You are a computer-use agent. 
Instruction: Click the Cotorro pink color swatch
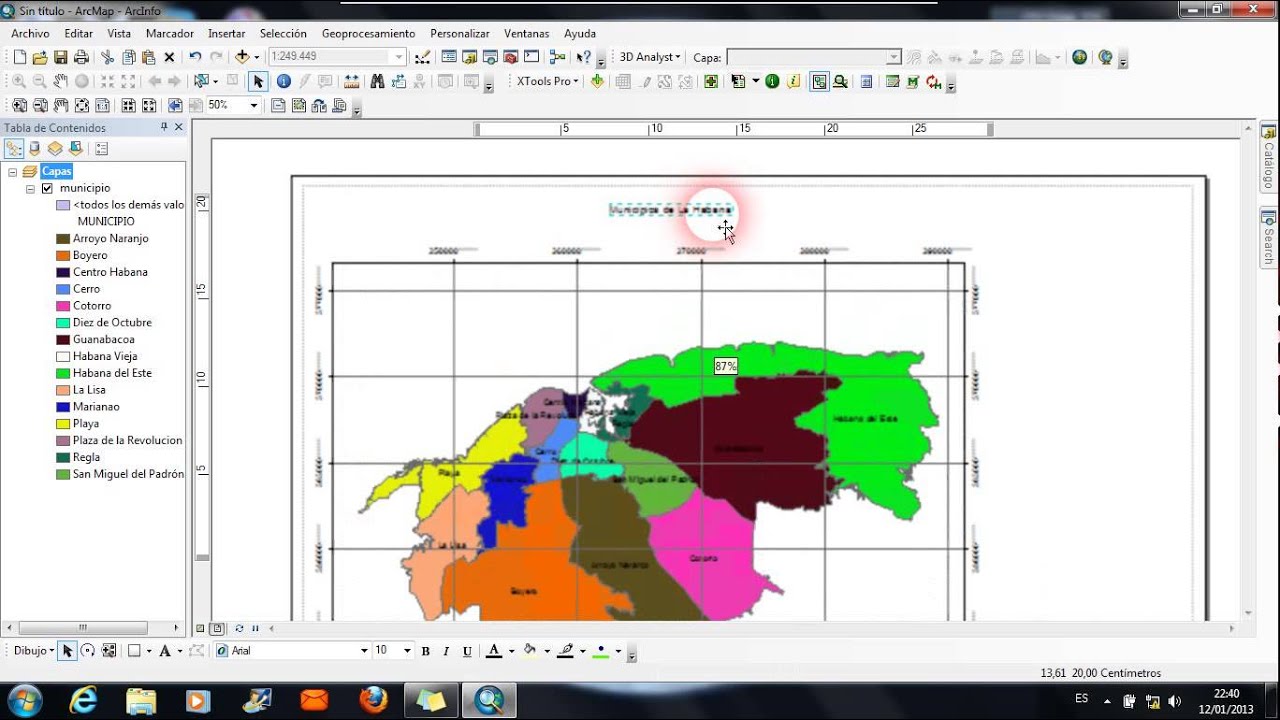[63, 306]
